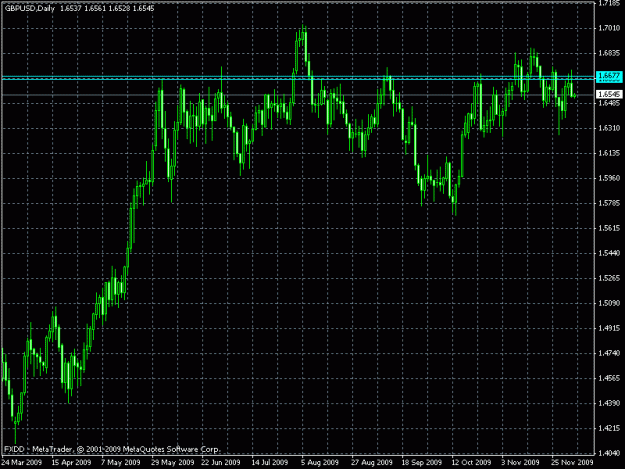Click the 22 Jun 2009 date label

(221, 463)
